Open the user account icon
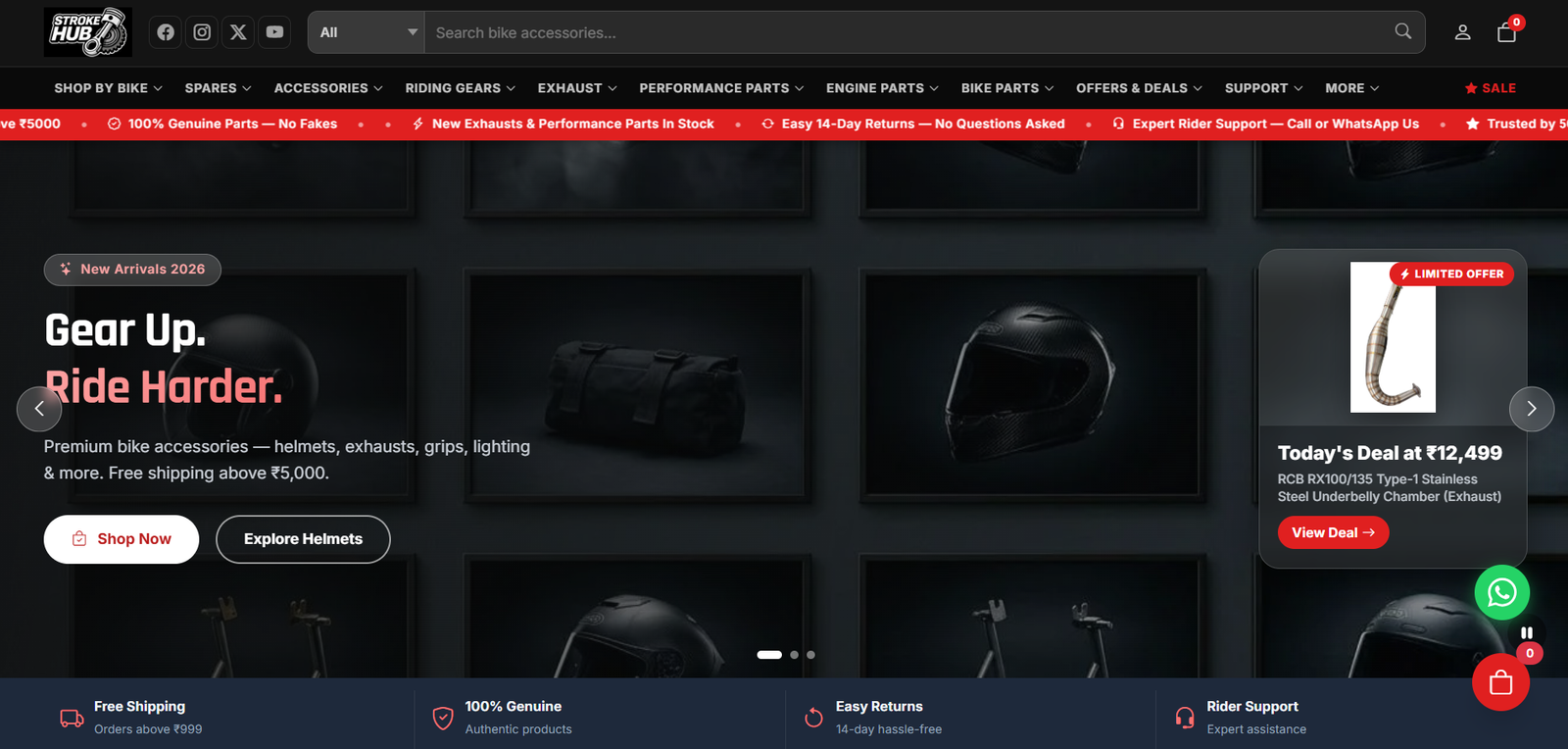Viewport: 1568px width, 749px height. coord(1462,32)
